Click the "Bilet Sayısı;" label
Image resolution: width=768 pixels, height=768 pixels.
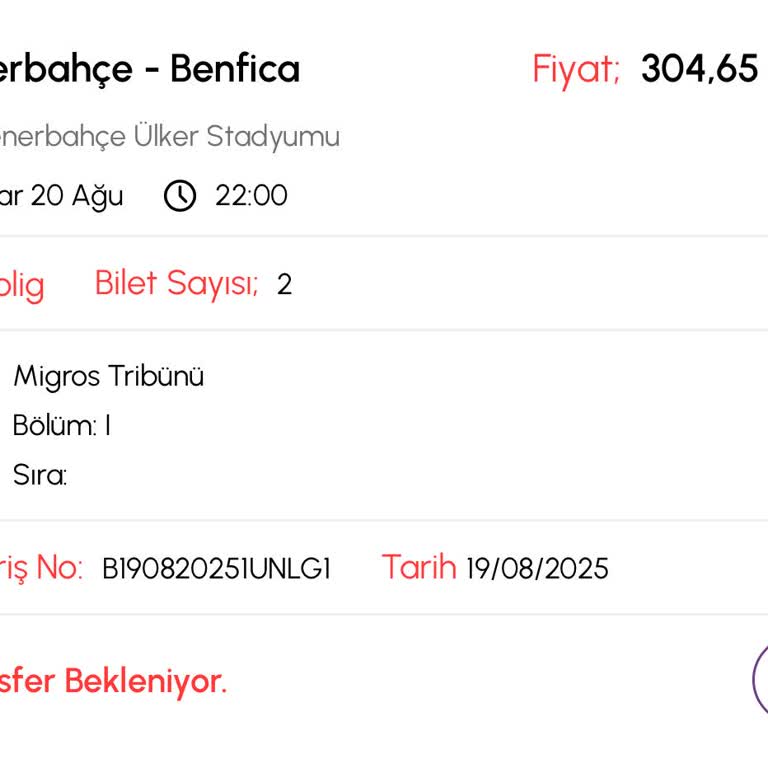[176, 284]
